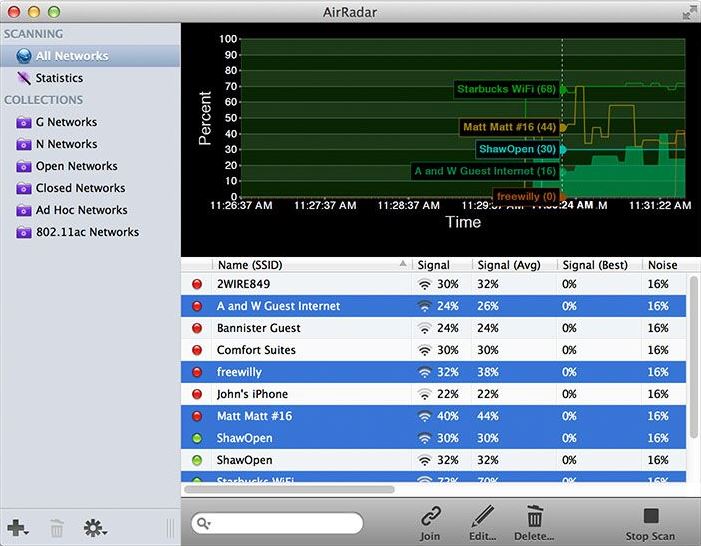701x546 pixels.
Task: Click the Starbucks WiFi (68) graph label
Action: point(506,89)
